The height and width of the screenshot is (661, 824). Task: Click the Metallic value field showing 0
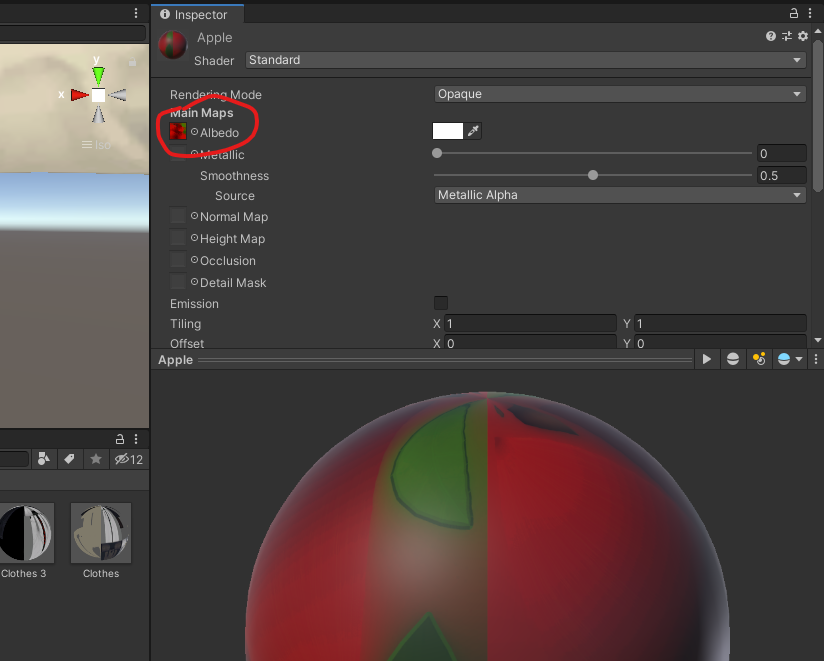[x=781, y=153]
